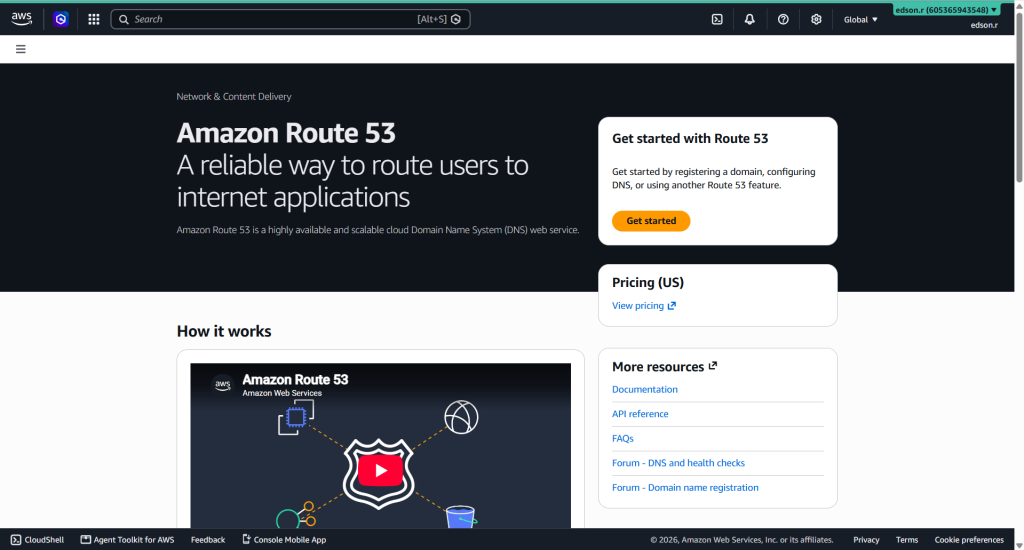The height and width of the screenshot is (550, 1024).
Task: Open the API reference link
Action: pyautogui.click(x=640, y=414)
